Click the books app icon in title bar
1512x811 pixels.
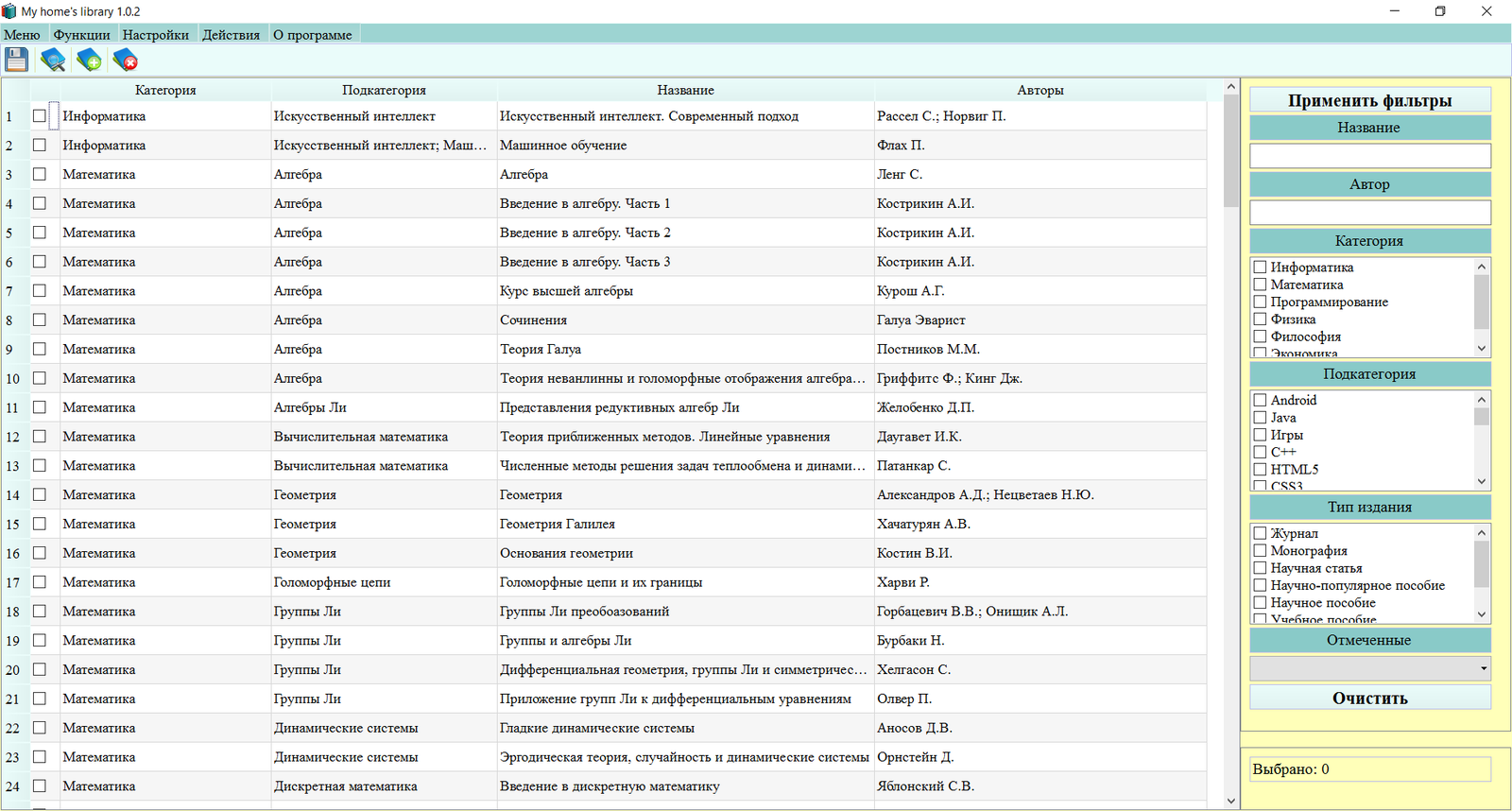(9, 11)
